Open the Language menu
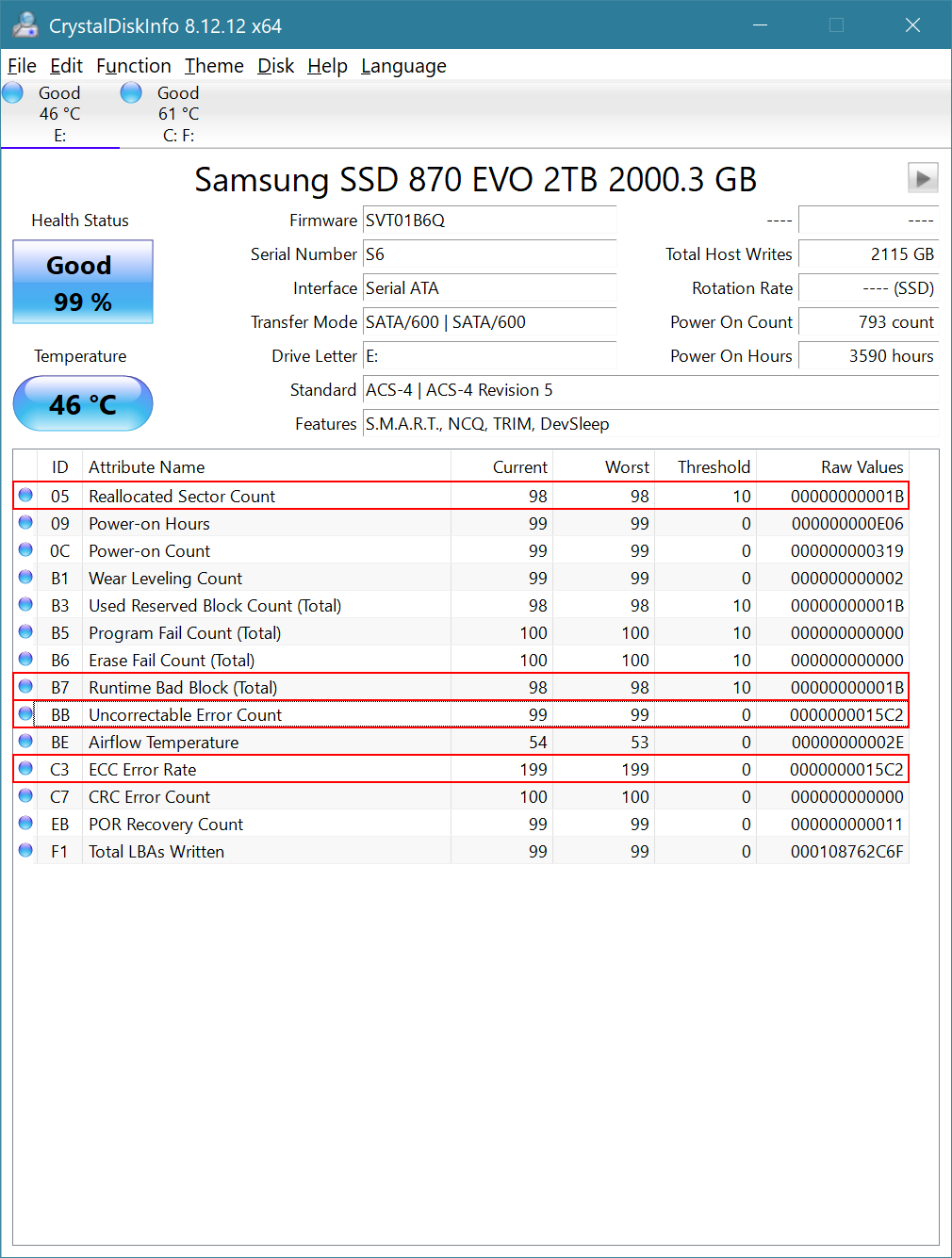Screen dimensions: 952x1258 click(403, 66)
